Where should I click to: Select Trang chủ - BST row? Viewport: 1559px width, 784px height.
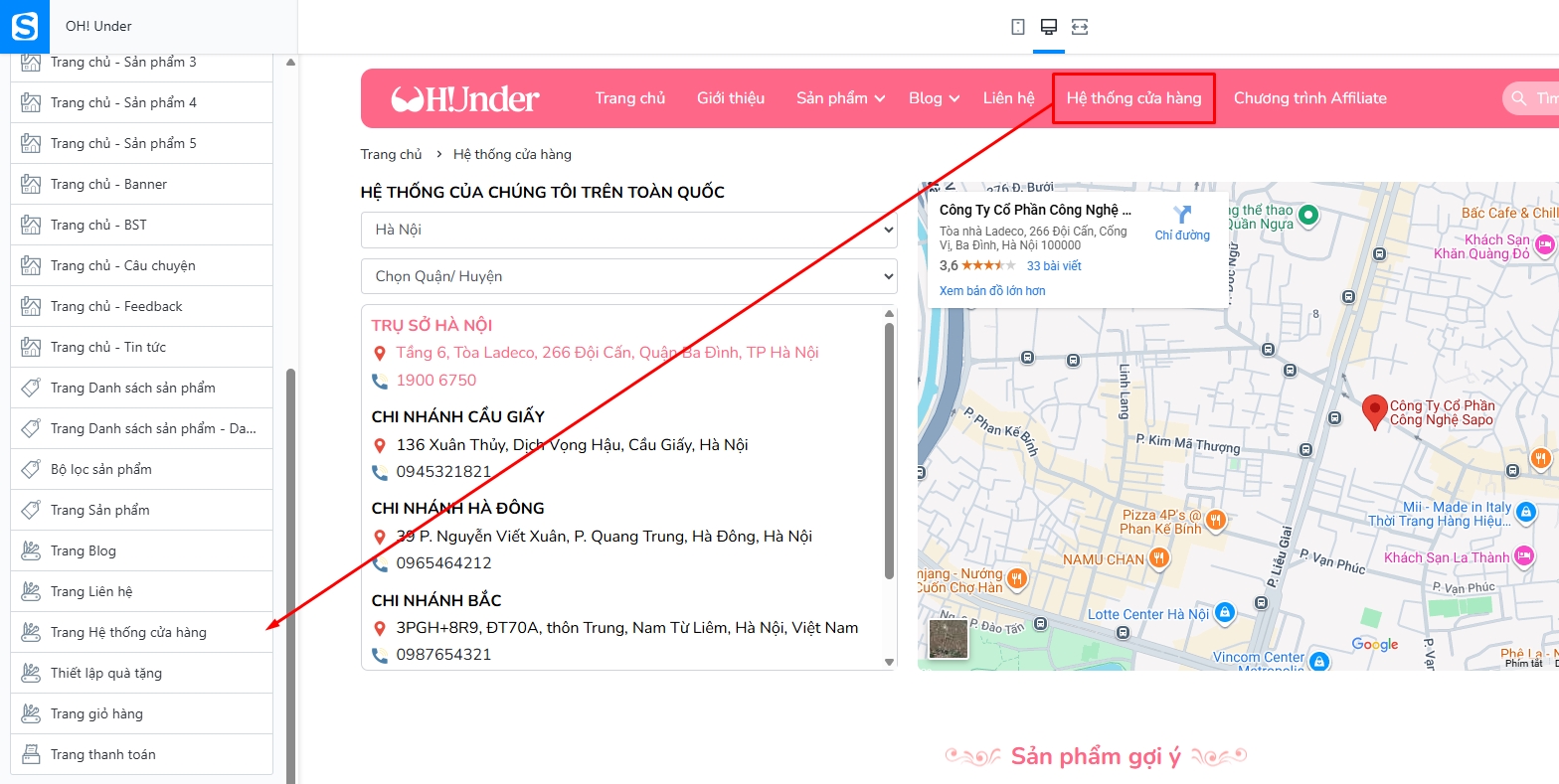click(x=142, y=225)
